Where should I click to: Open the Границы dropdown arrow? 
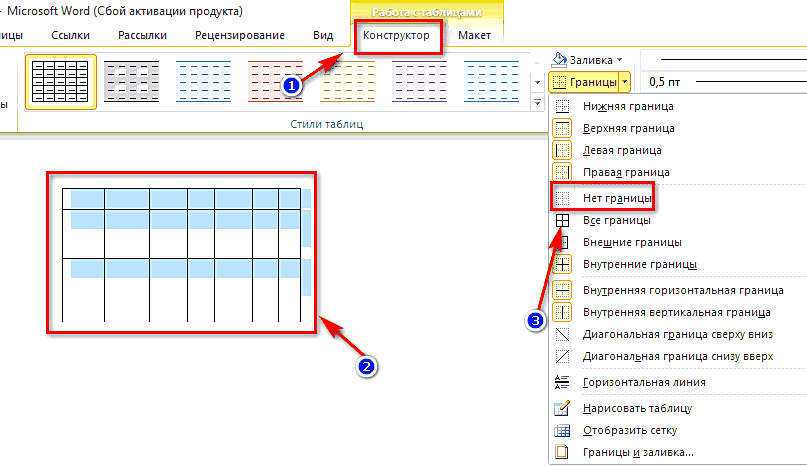point(625,81)
